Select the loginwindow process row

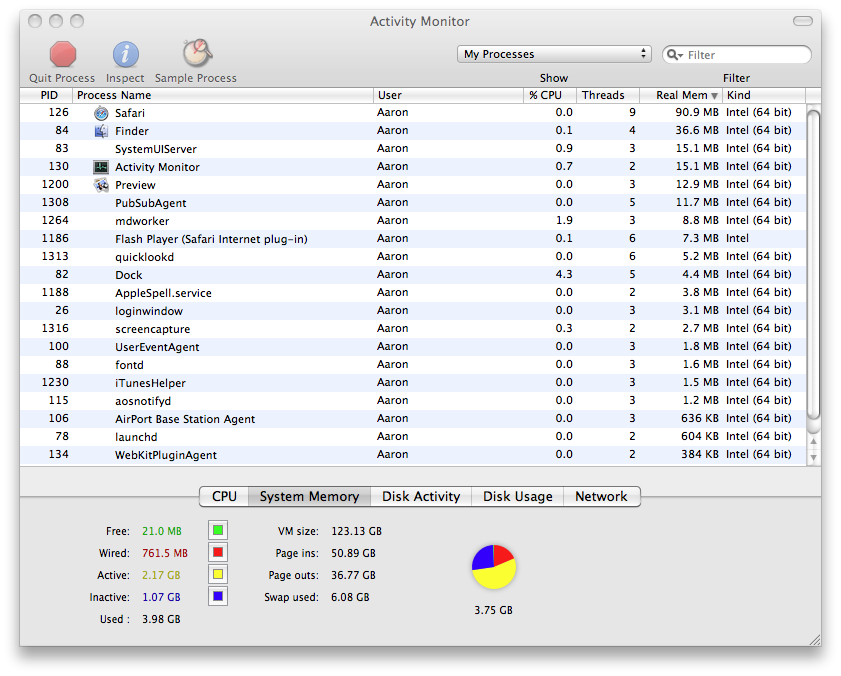413,311
